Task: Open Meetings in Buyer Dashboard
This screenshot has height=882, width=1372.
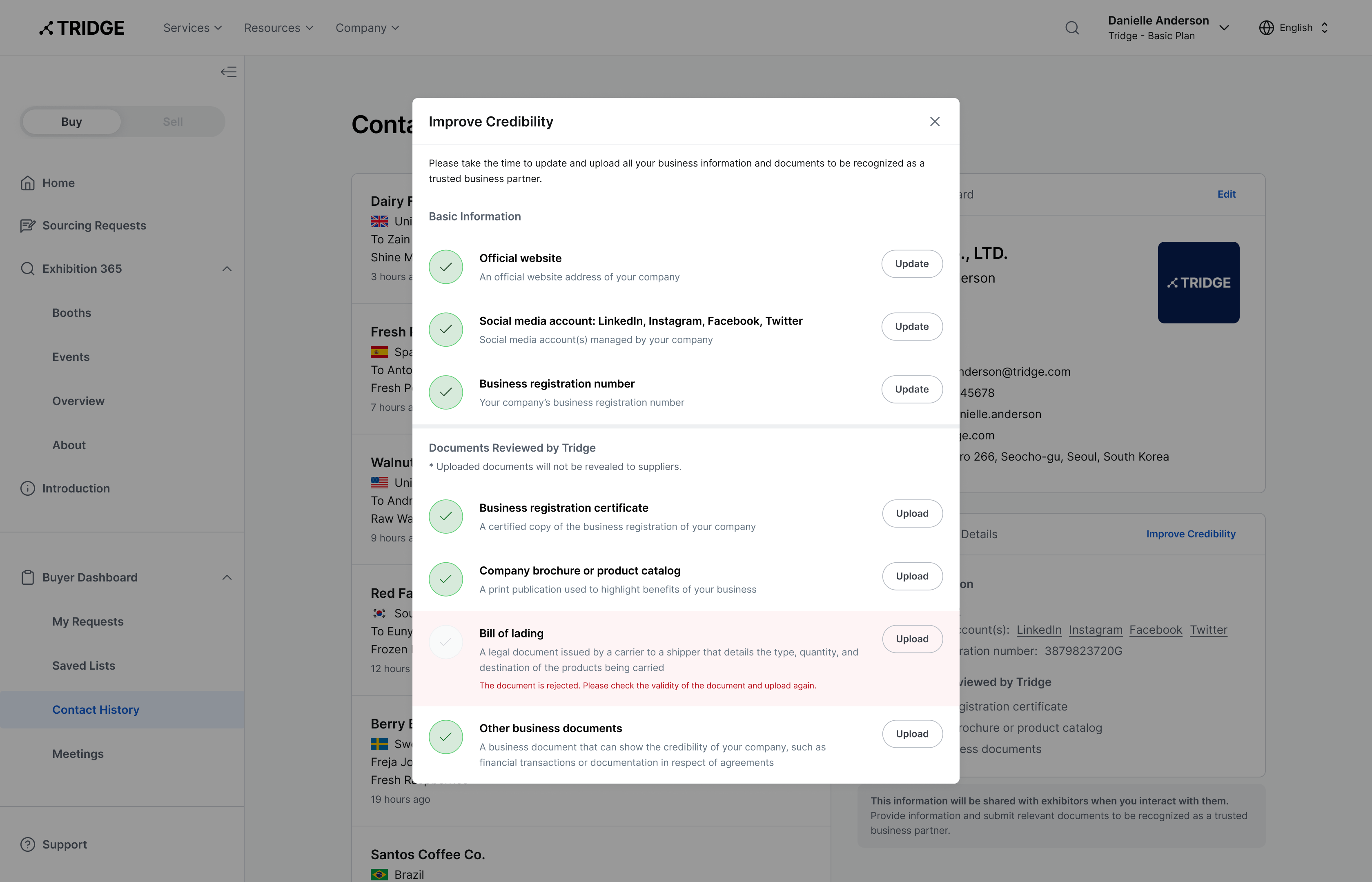Action: coord(78,754)
